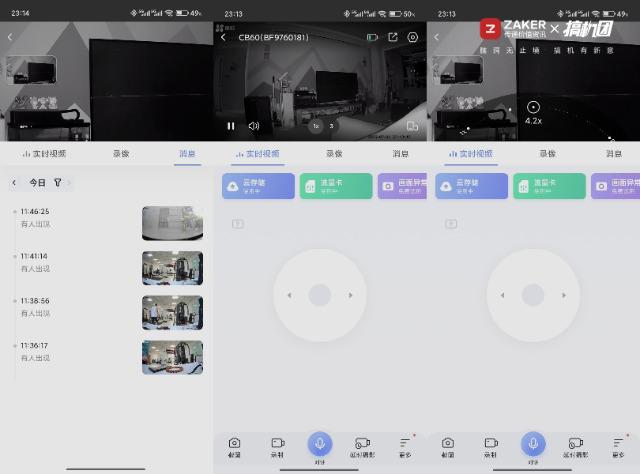Check the battery icon on CB60 screen
Image resolution: width=640 pixels, height=474 pixels.
tap(372, 38)
